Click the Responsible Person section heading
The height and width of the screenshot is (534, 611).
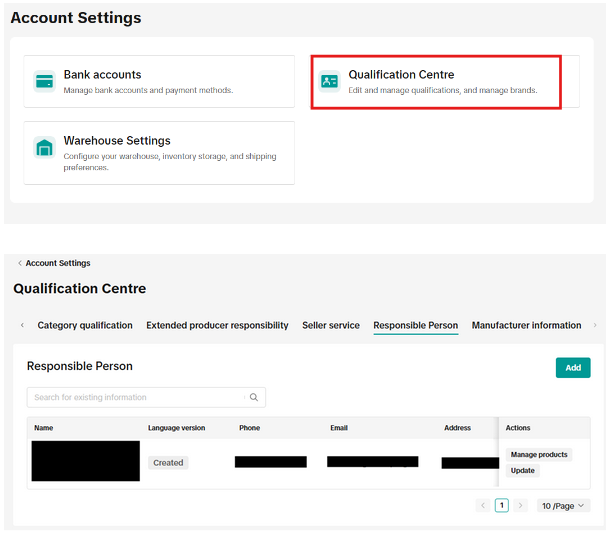80,366
